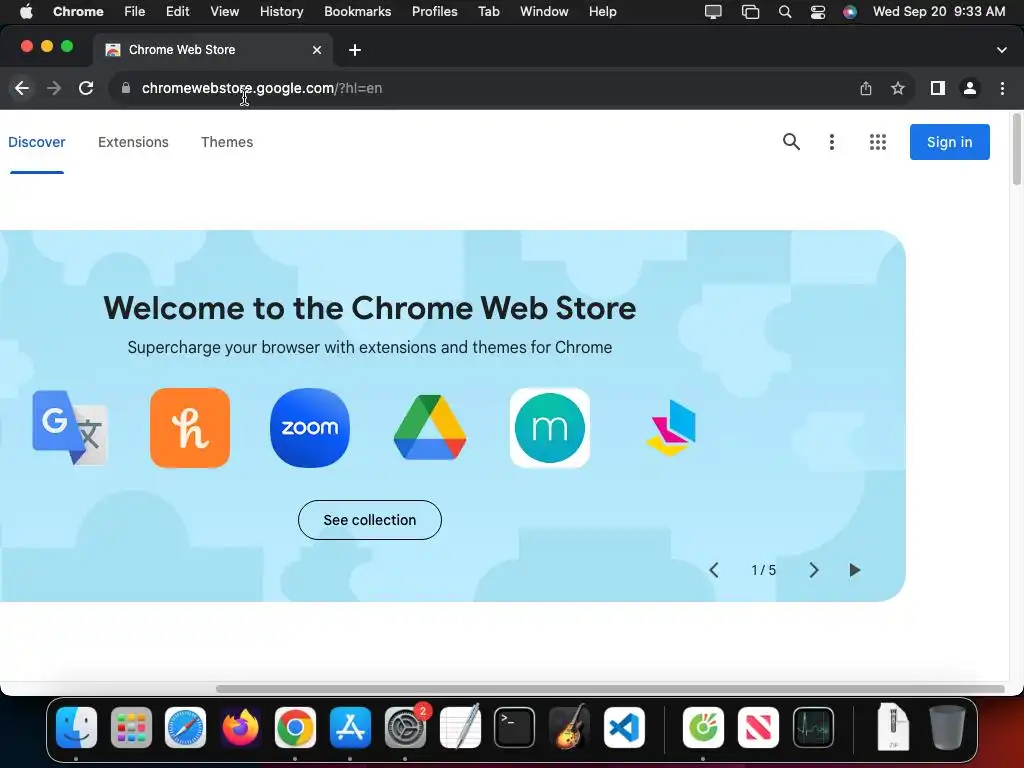
Task: Open Spotlight search in menu bar
Action: coord(785,12)
